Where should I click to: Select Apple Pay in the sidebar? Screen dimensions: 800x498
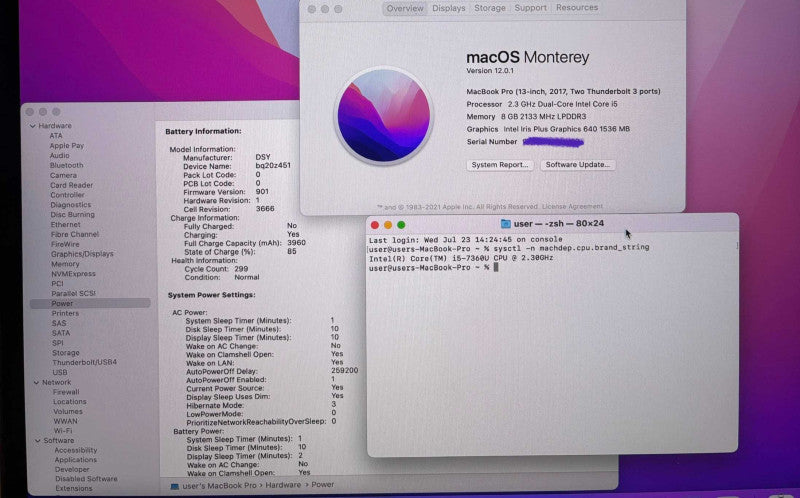pos(66,146)
